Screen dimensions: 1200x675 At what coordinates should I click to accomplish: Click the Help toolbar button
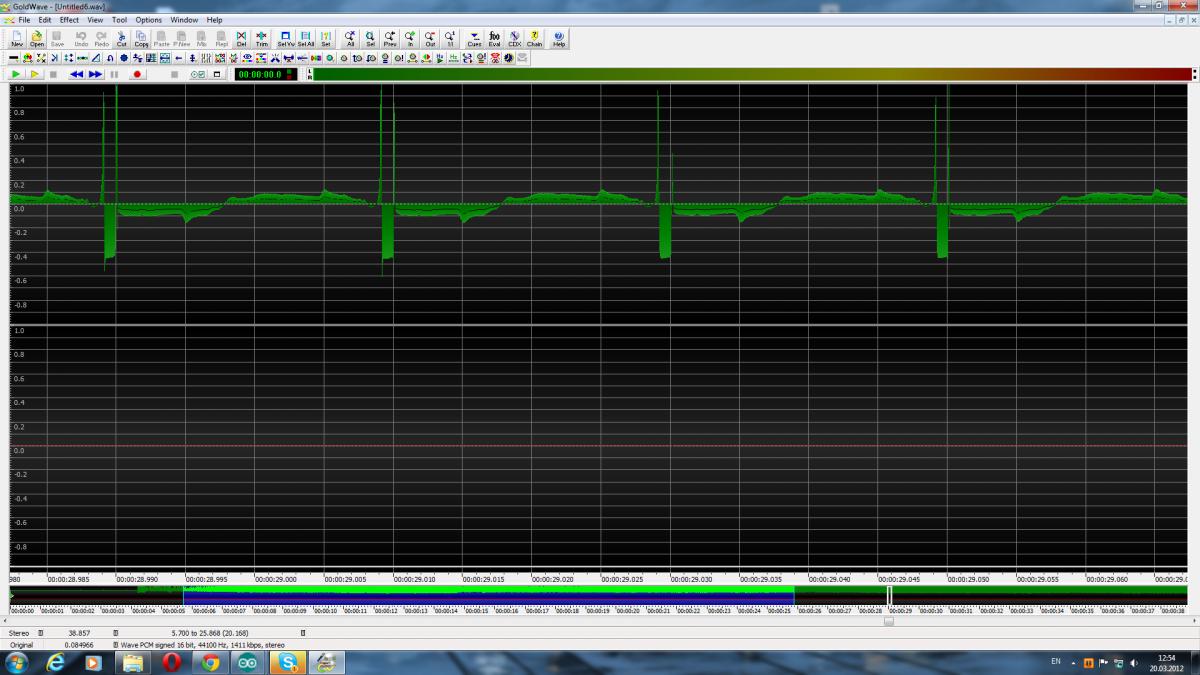pyautogui.click(x=559, y=39)
